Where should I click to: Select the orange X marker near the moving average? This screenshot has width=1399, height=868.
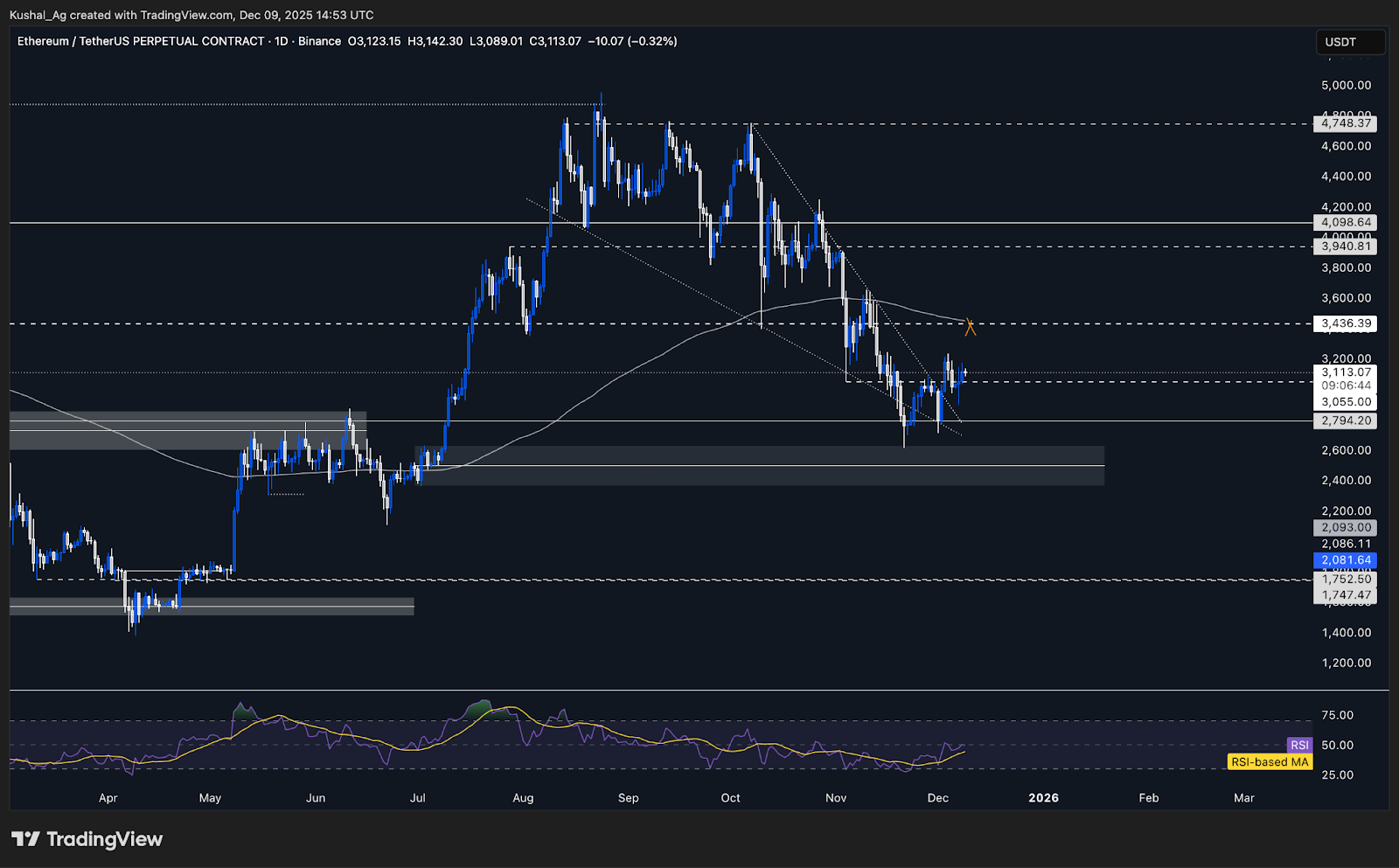point(969,327)
